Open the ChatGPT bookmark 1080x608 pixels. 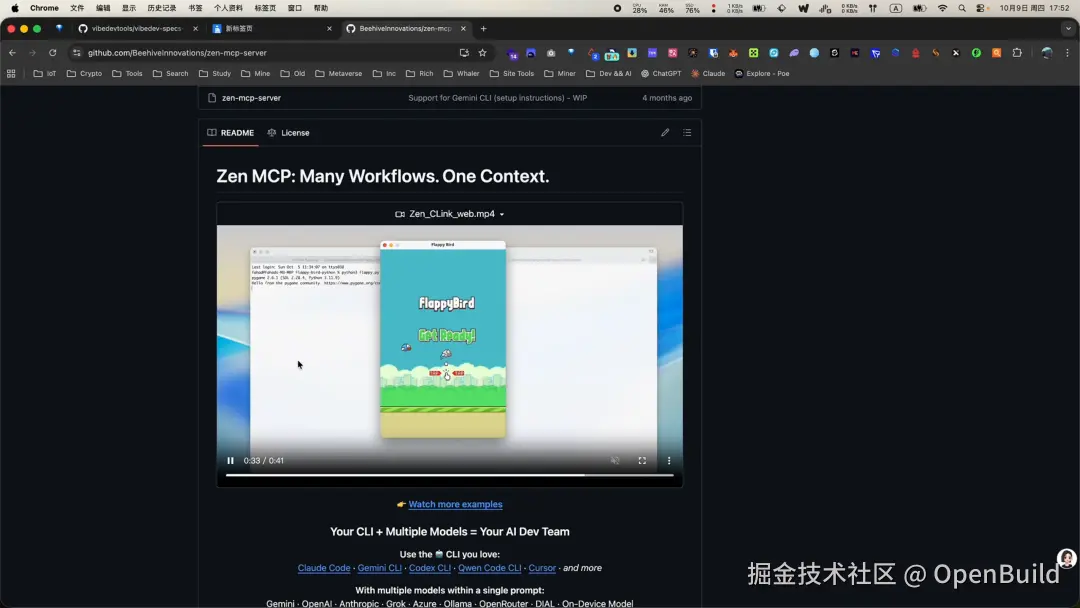coord(661,74)
